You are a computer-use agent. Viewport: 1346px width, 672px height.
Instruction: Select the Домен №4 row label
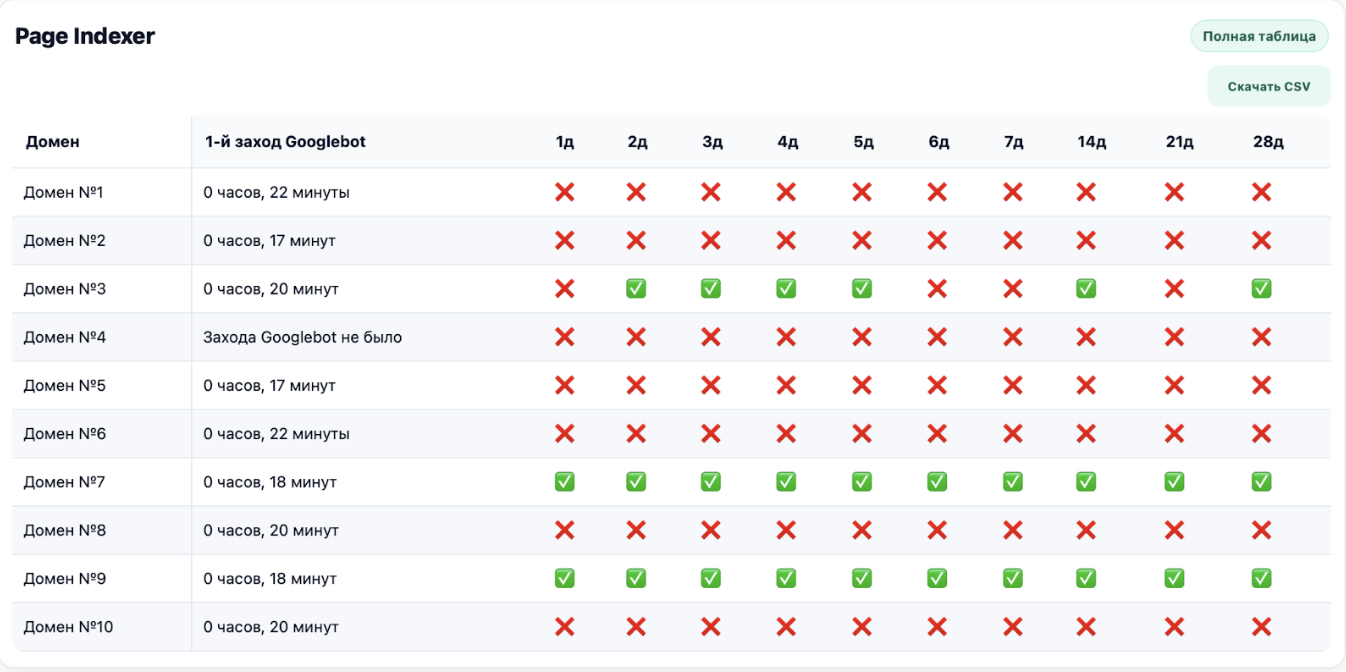pyautogui.click(x=65, y=337)
